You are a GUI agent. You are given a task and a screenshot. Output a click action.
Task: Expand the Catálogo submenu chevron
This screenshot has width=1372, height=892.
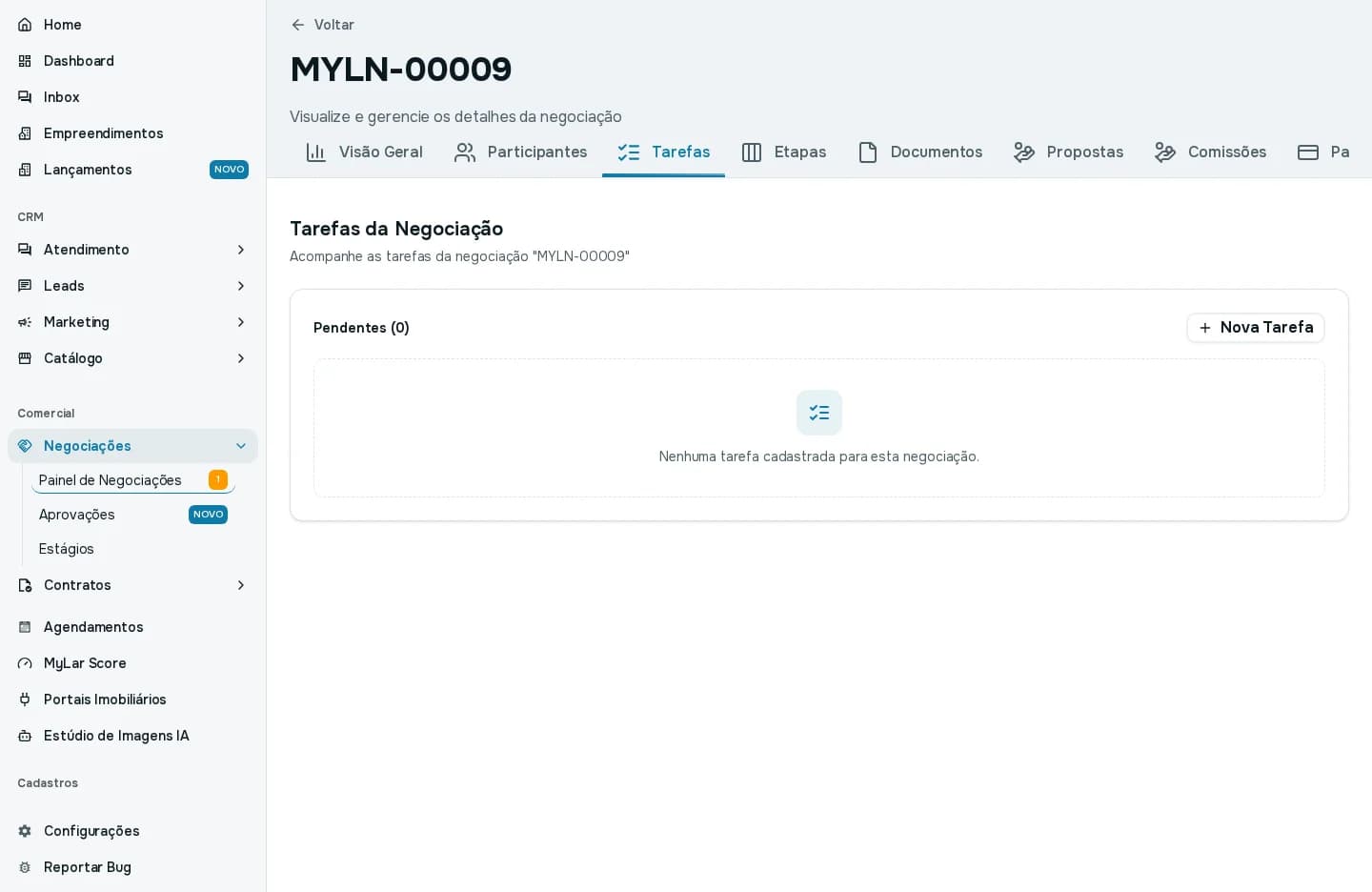241,358
